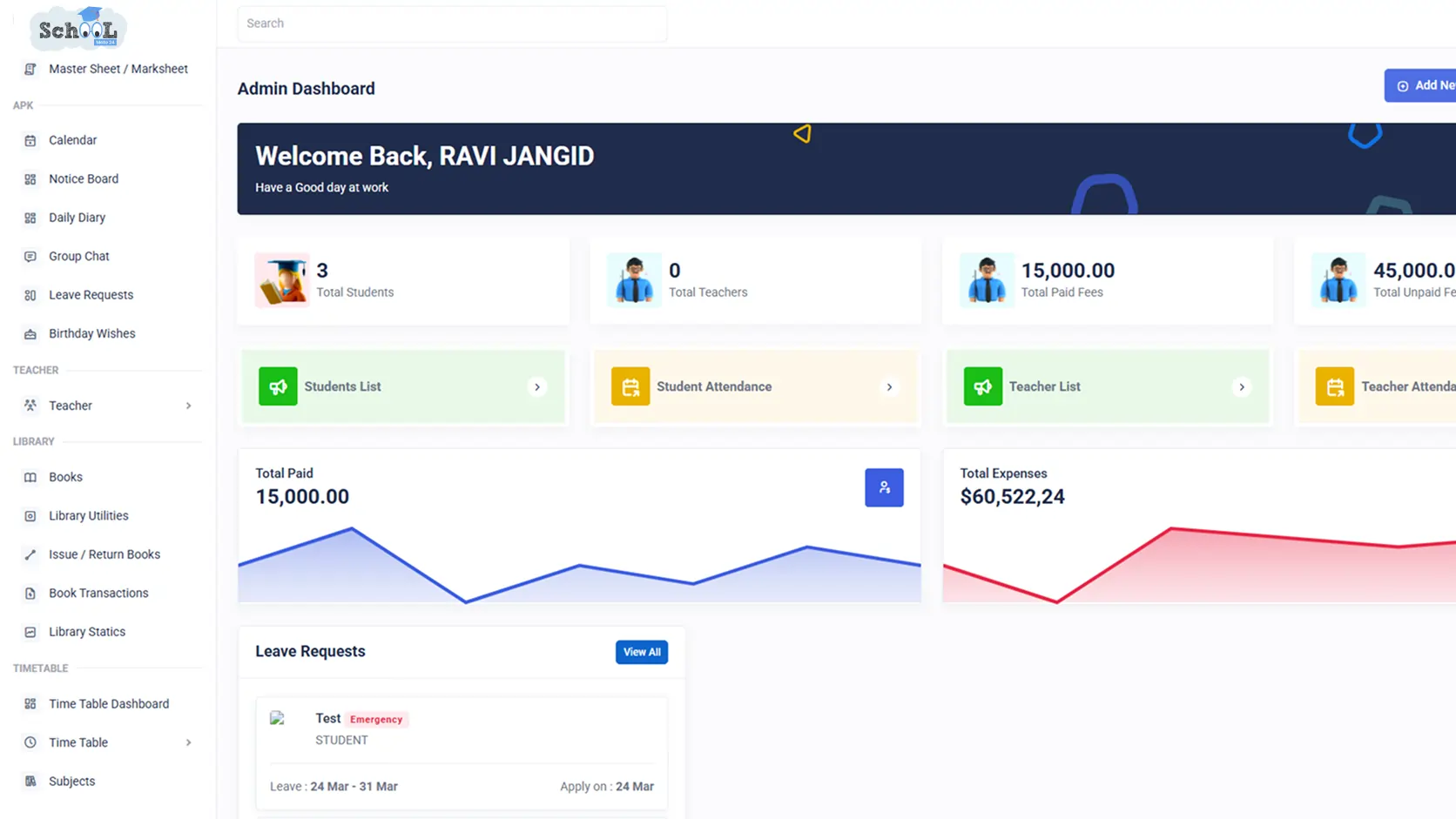The image size is (1456, 819).
Task: Expand the Teacher submenu chevron
Action: (x=188, y=406)
